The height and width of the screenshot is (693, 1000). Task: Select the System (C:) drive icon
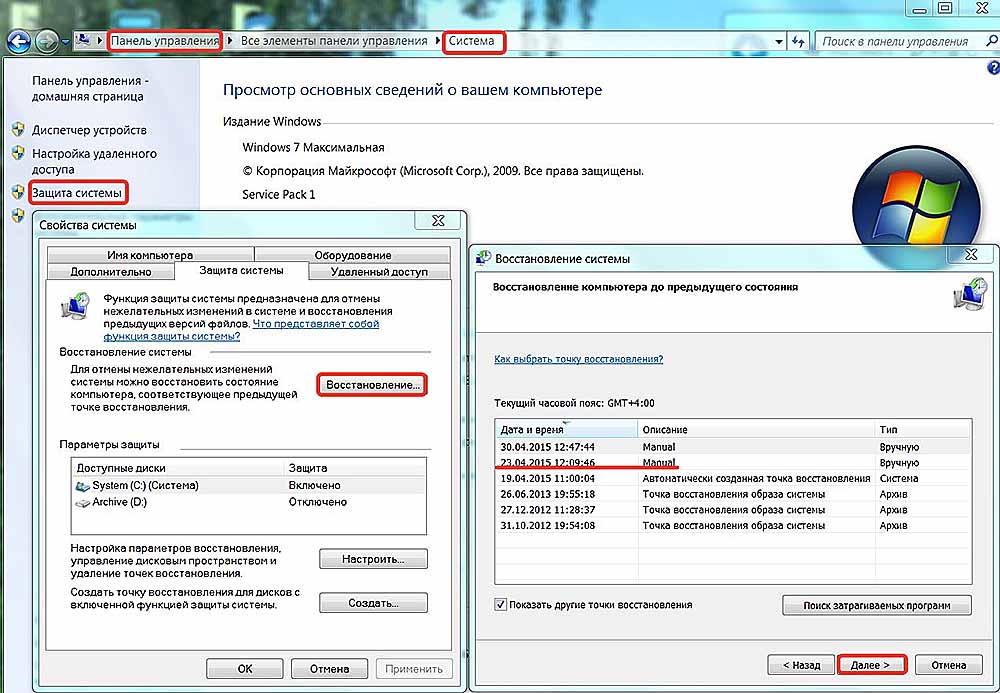coord(82,486)
